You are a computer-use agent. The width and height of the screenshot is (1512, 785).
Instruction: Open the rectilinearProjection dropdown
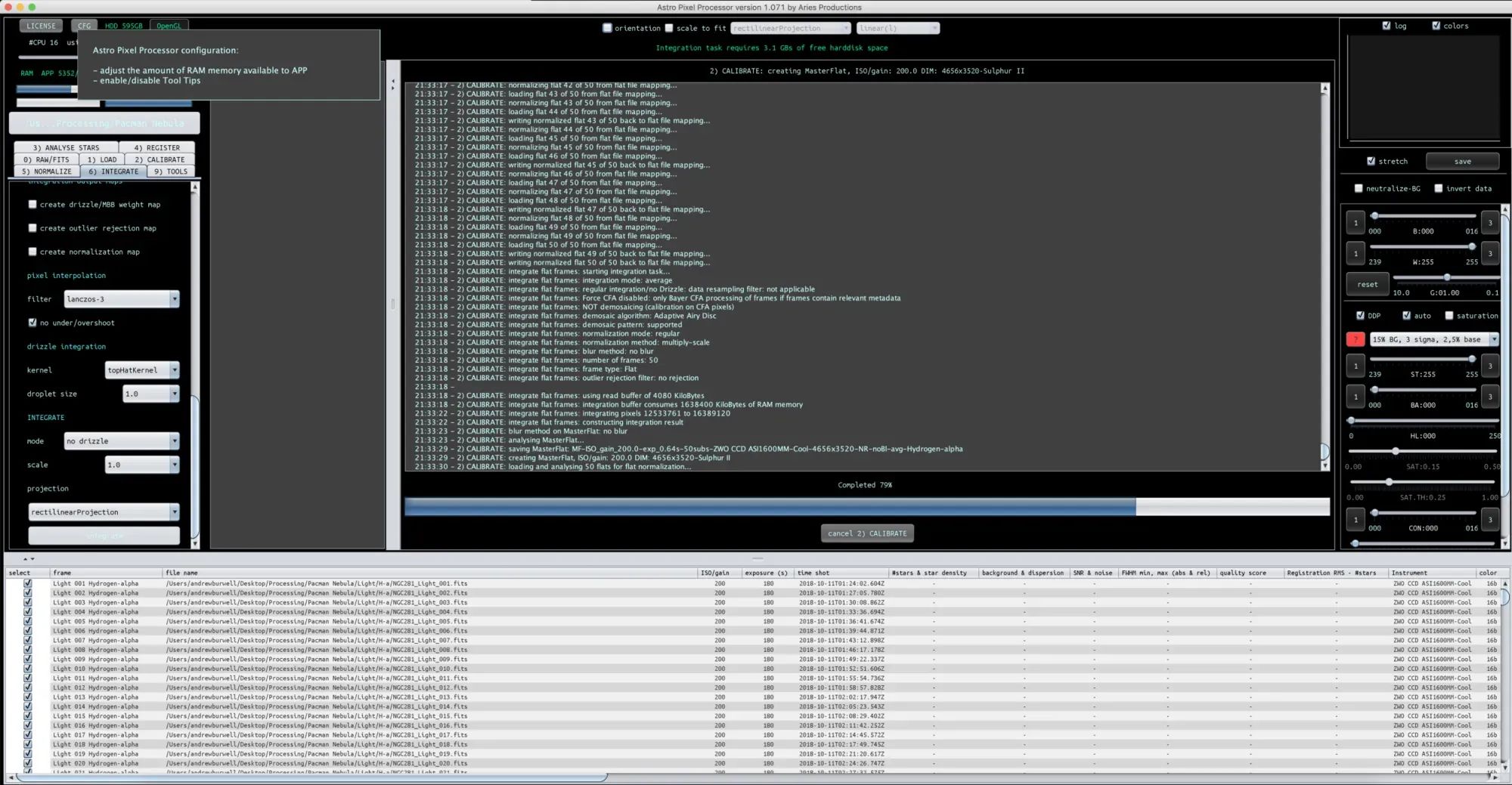103,511
